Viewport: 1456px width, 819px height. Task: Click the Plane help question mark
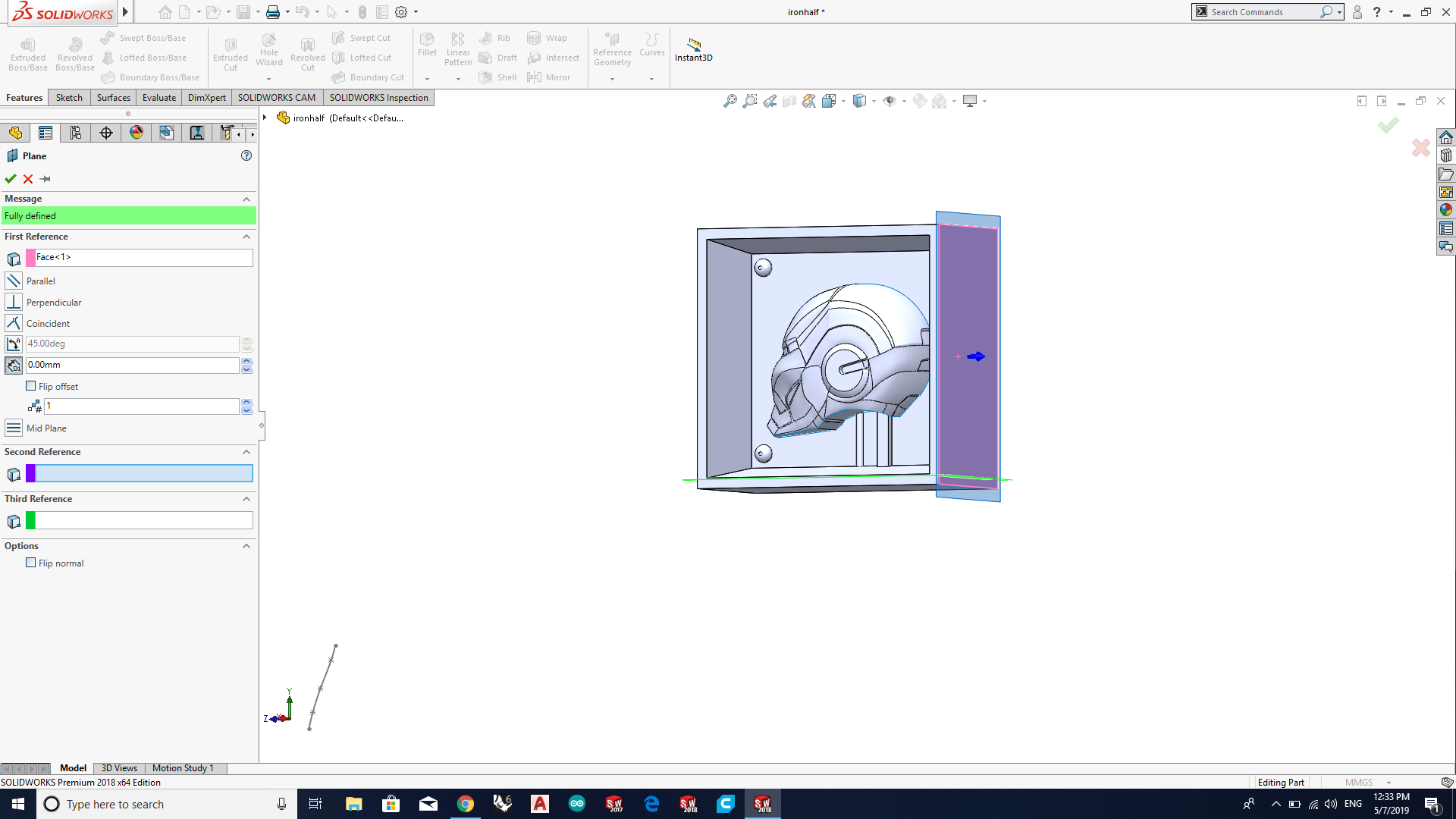click(246, 155)
